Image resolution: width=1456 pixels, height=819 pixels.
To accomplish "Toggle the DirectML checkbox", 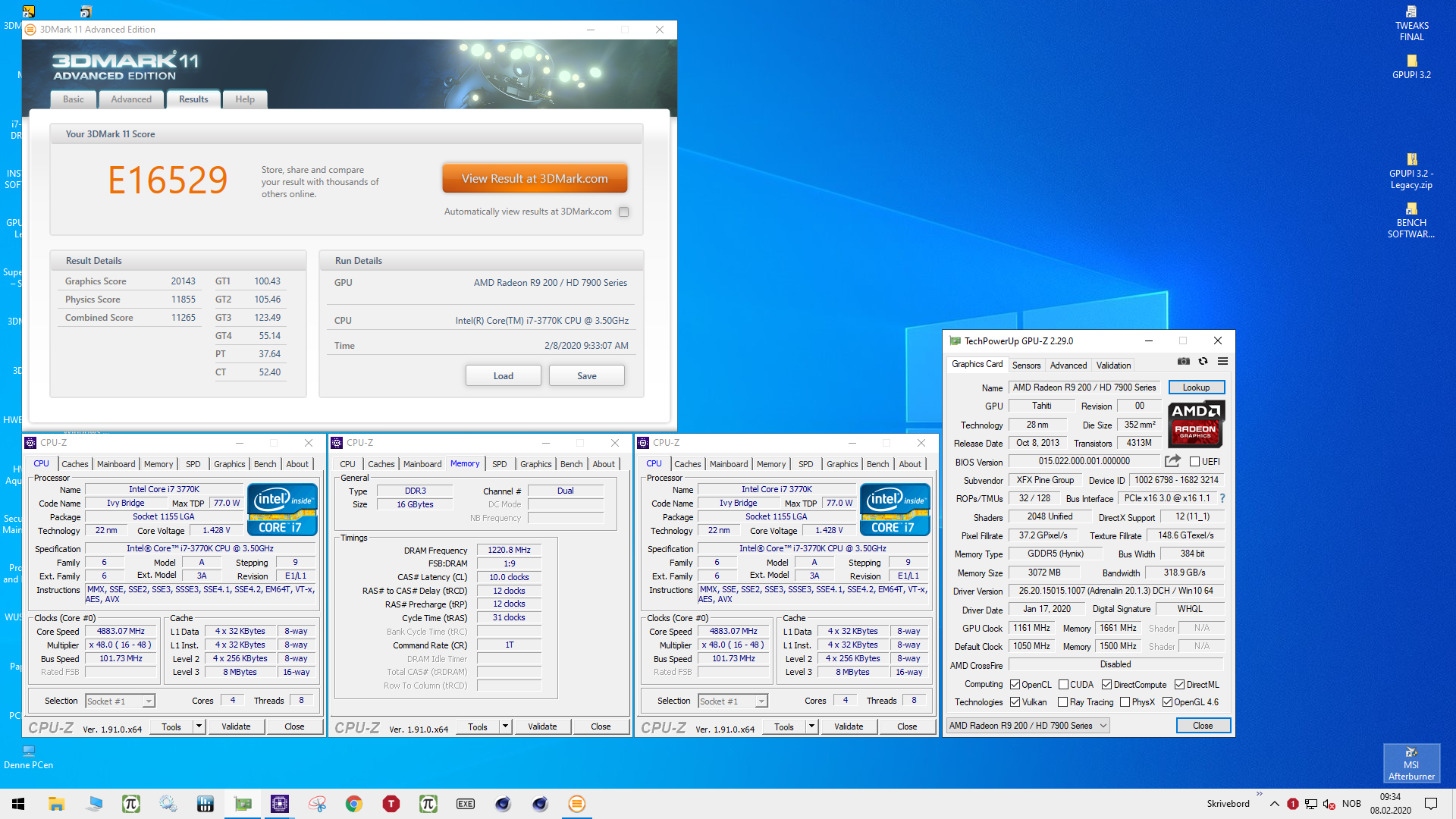I will click(x=1179, y=685).
